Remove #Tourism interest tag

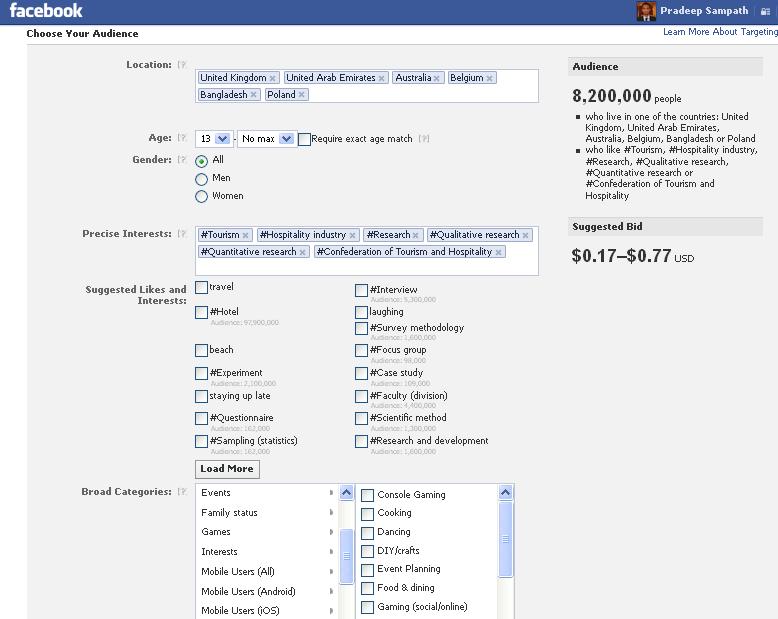246,235
